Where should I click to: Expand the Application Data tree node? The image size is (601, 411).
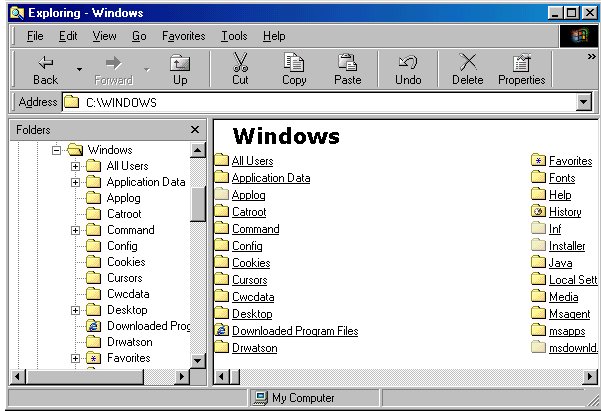76,182
